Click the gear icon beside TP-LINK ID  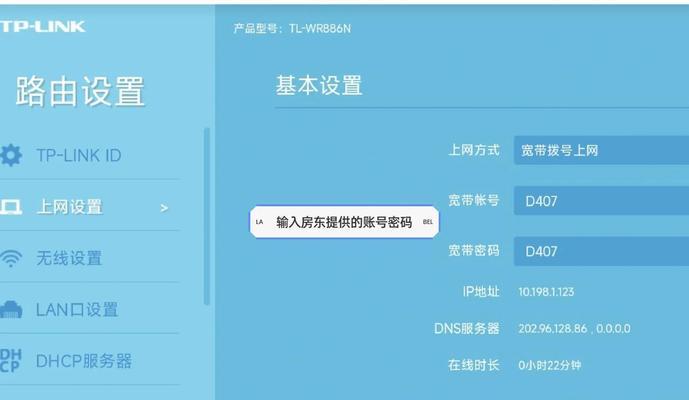(x=11, y=155)
